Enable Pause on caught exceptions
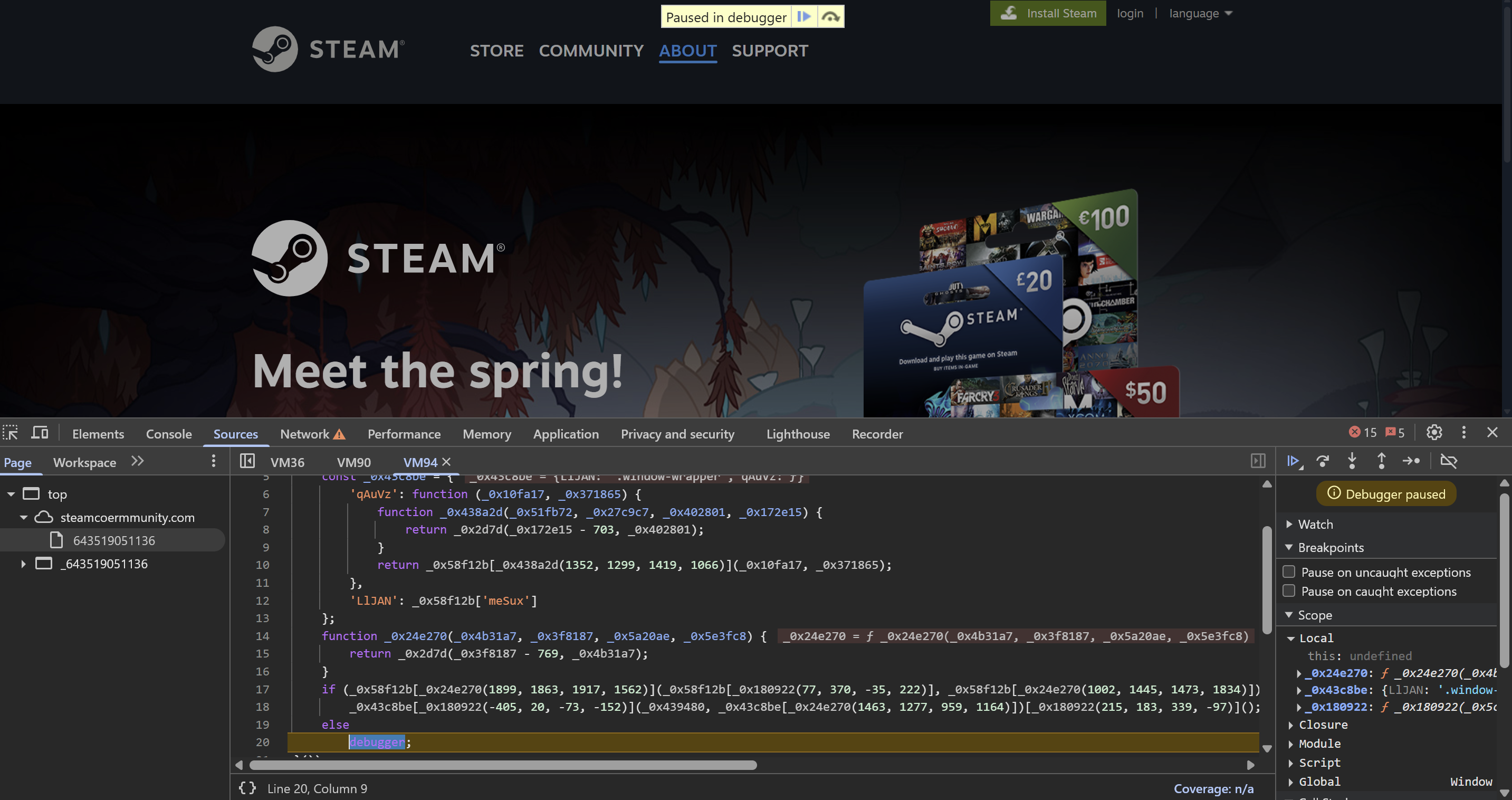The width and height of the screenshot is (1512, 800). (x=1289, y=591)
